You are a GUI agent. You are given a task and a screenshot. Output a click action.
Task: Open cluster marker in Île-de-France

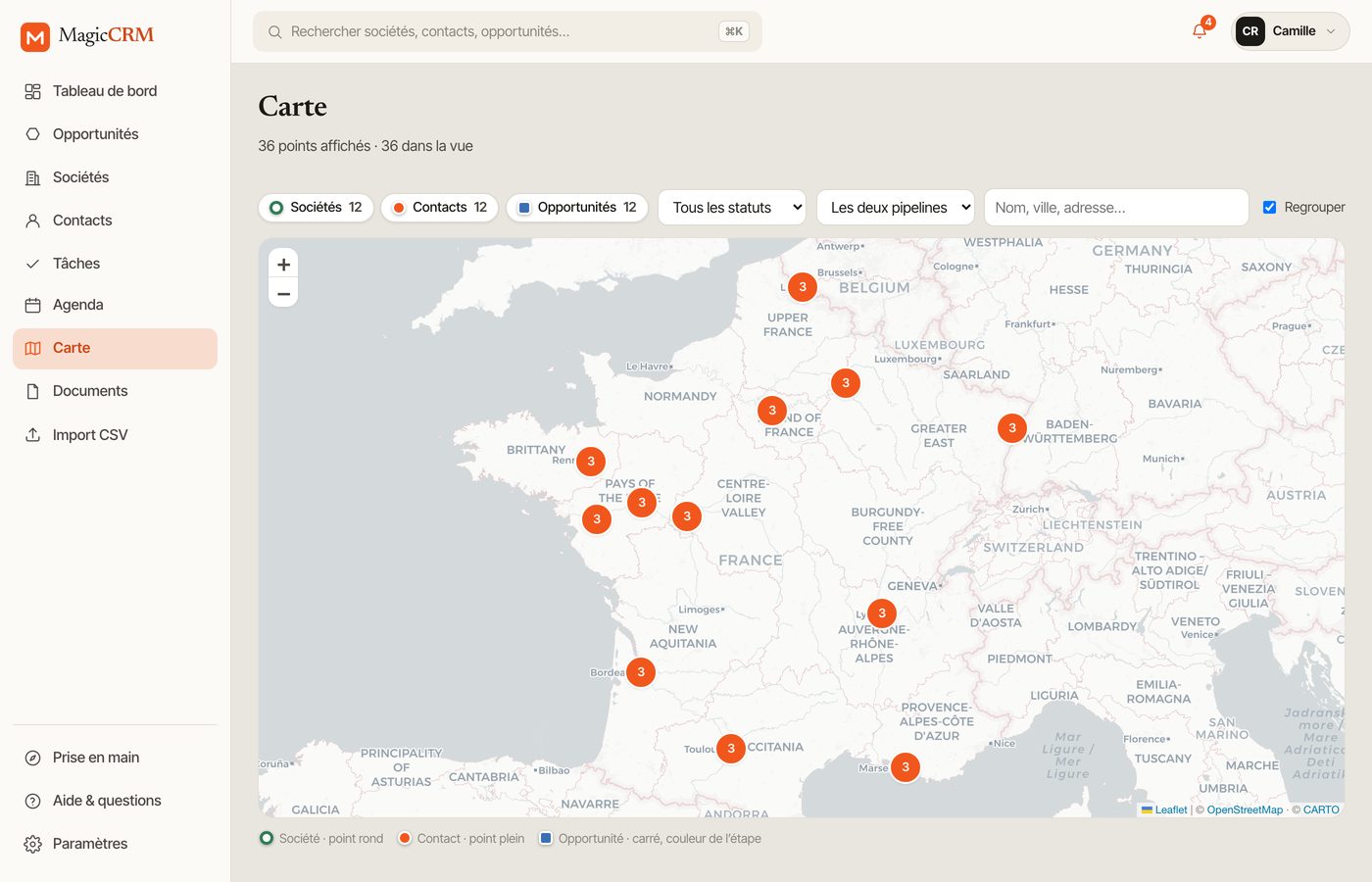point(772,411)
